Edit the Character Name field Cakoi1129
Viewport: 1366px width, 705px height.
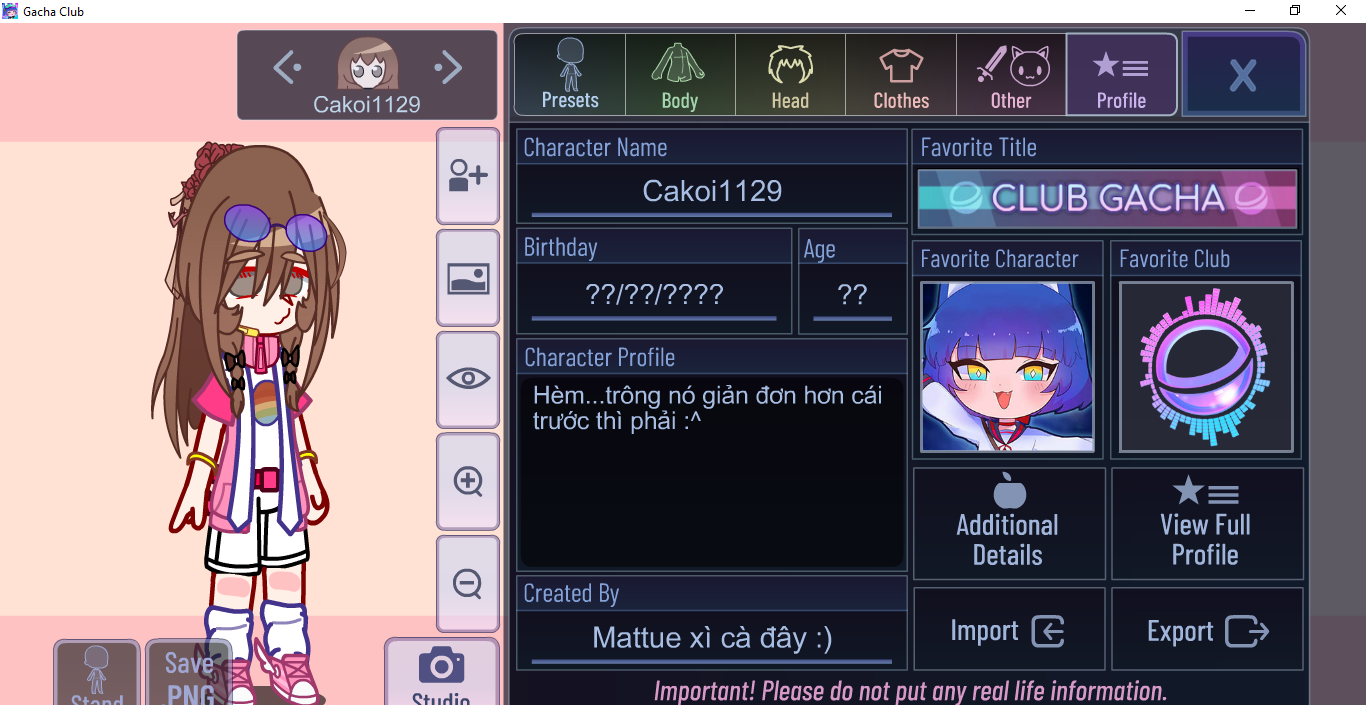(x=712, y=192)
